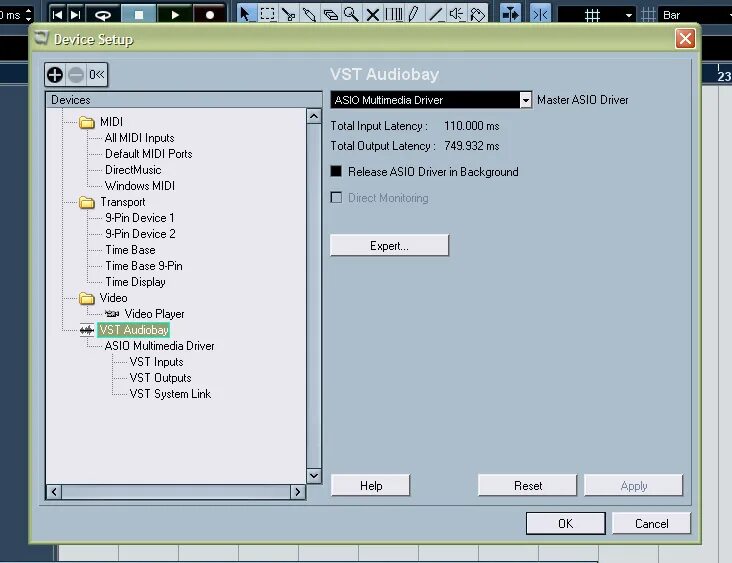Select the Erase tool
Viewport: 732px width, 563px height.
[331, 14]
